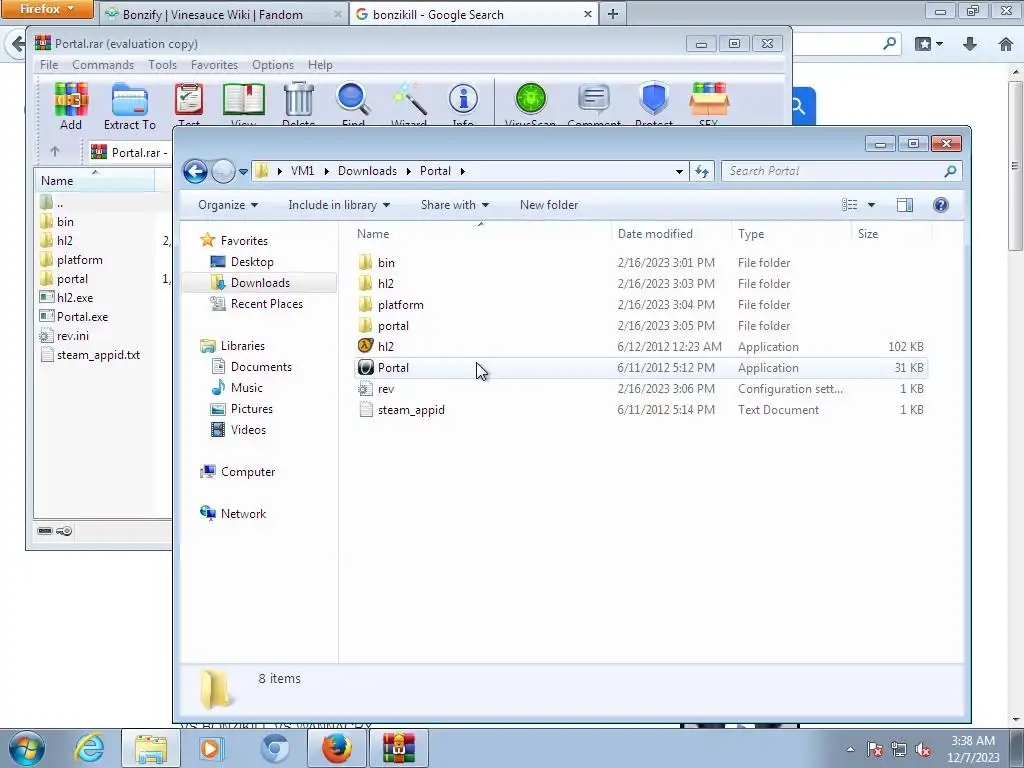Open the Windows Start button
Viewport: 1024px width, 768px height.
coord(27,748)
